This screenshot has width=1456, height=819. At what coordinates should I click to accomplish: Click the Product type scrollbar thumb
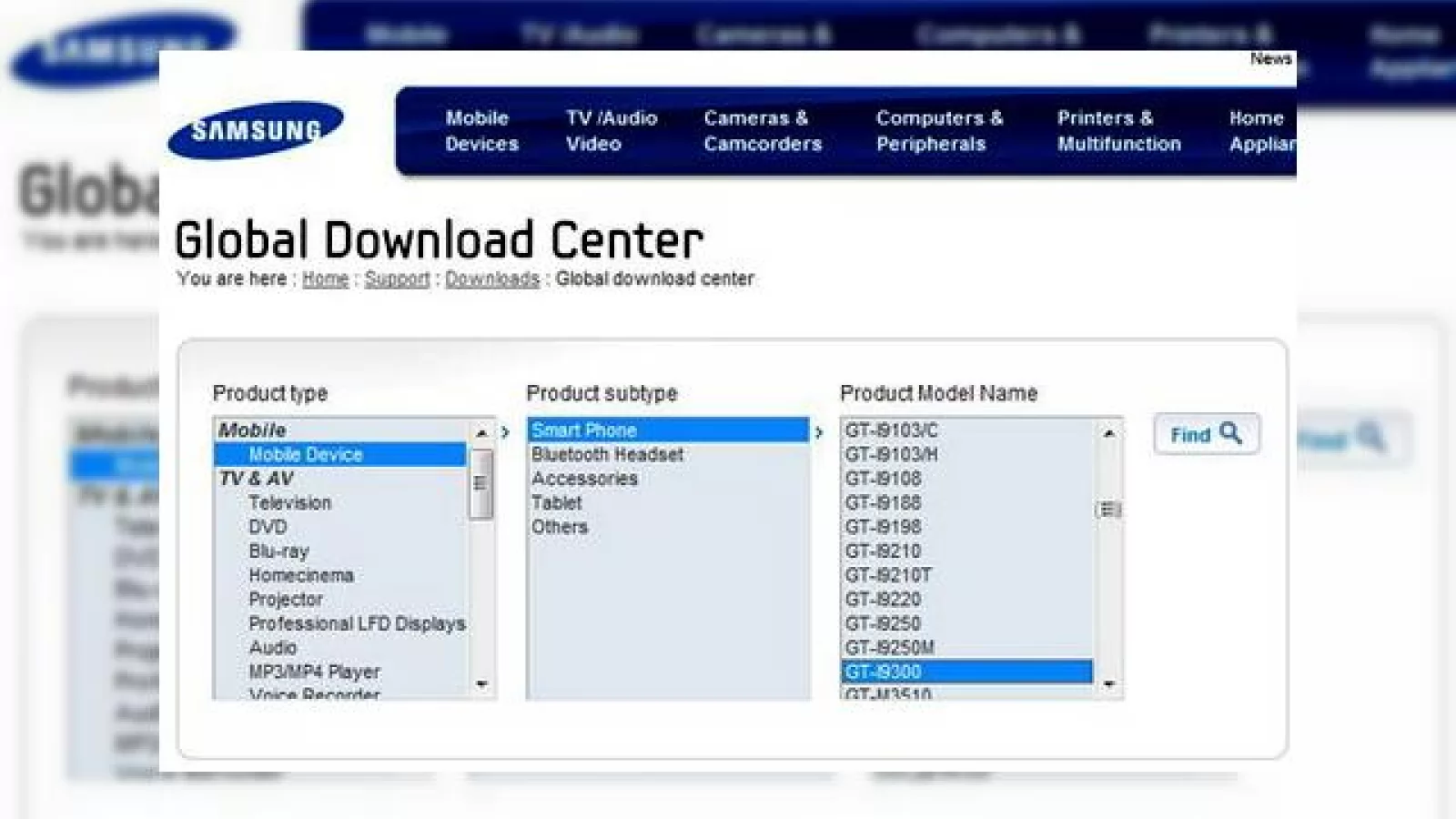pyautogui.click(x=481, y=483)
